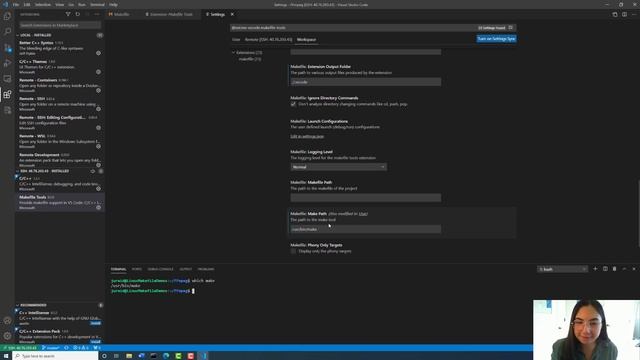Viewport: 640px width, 360px height.
Task: Open Logging Level dropdown showing Normal
Action: click(338, 167)
